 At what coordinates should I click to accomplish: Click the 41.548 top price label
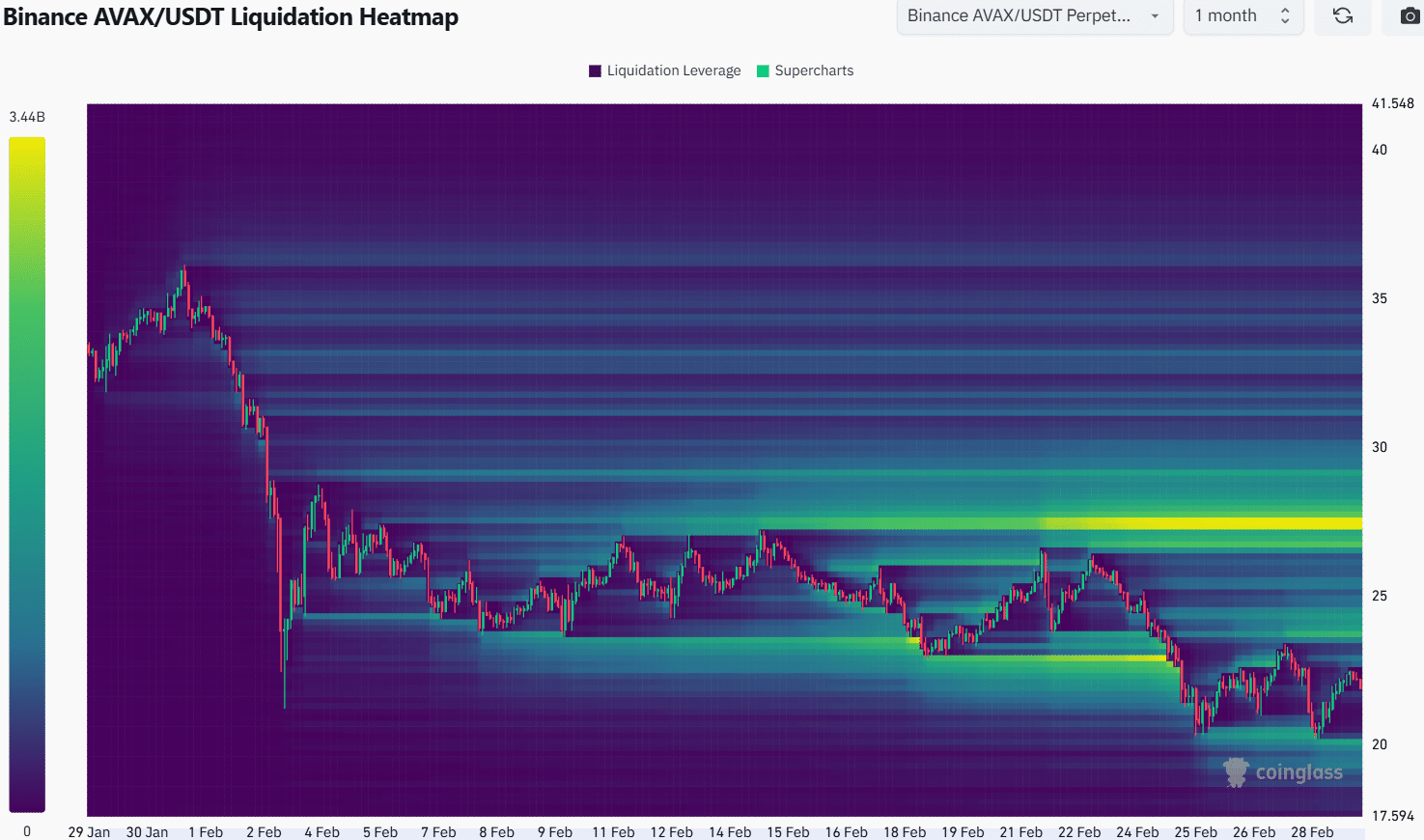point(1392,103)
